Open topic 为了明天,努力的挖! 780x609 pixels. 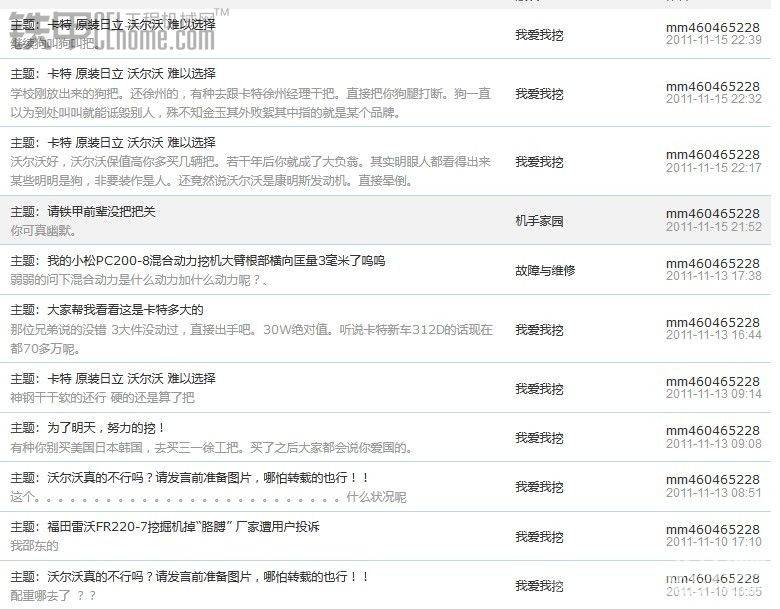(x=106, y=428)
